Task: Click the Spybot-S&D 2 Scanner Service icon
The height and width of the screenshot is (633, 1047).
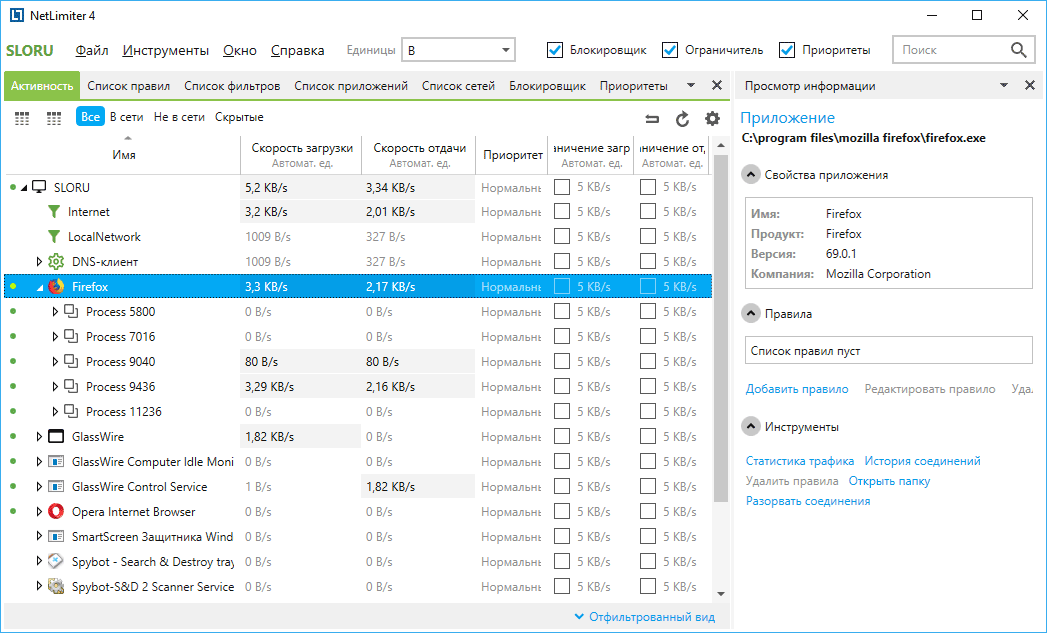Action: [x=56, y=587]
